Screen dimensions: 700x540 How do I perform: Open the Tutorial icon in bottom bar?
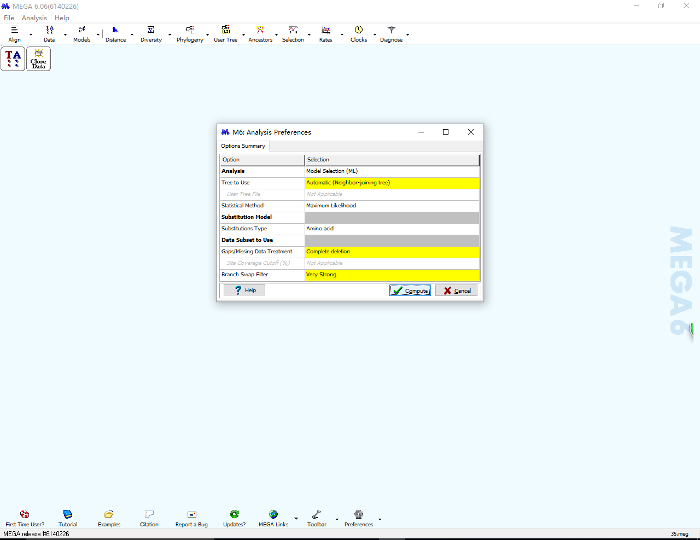(67, 517)
